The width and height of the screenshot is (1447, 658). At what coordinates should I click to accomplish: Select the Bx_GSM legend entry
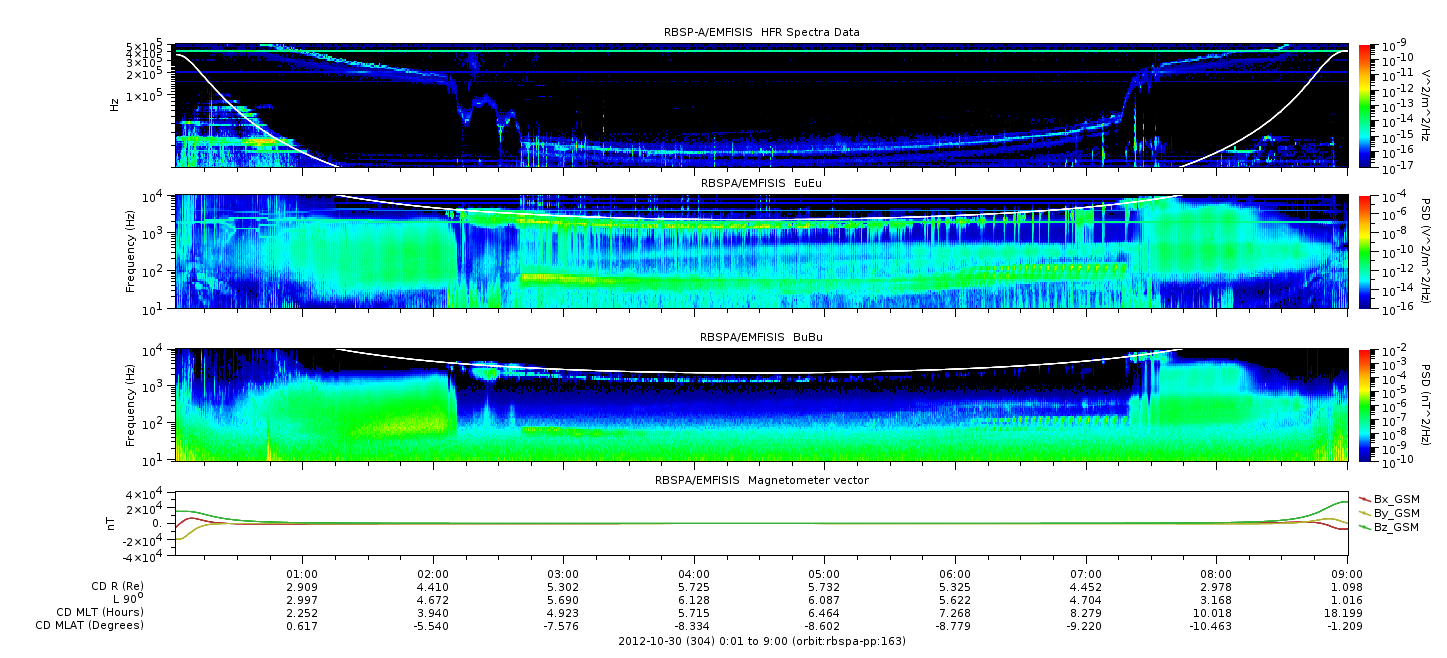click(x=1394, y=498)
